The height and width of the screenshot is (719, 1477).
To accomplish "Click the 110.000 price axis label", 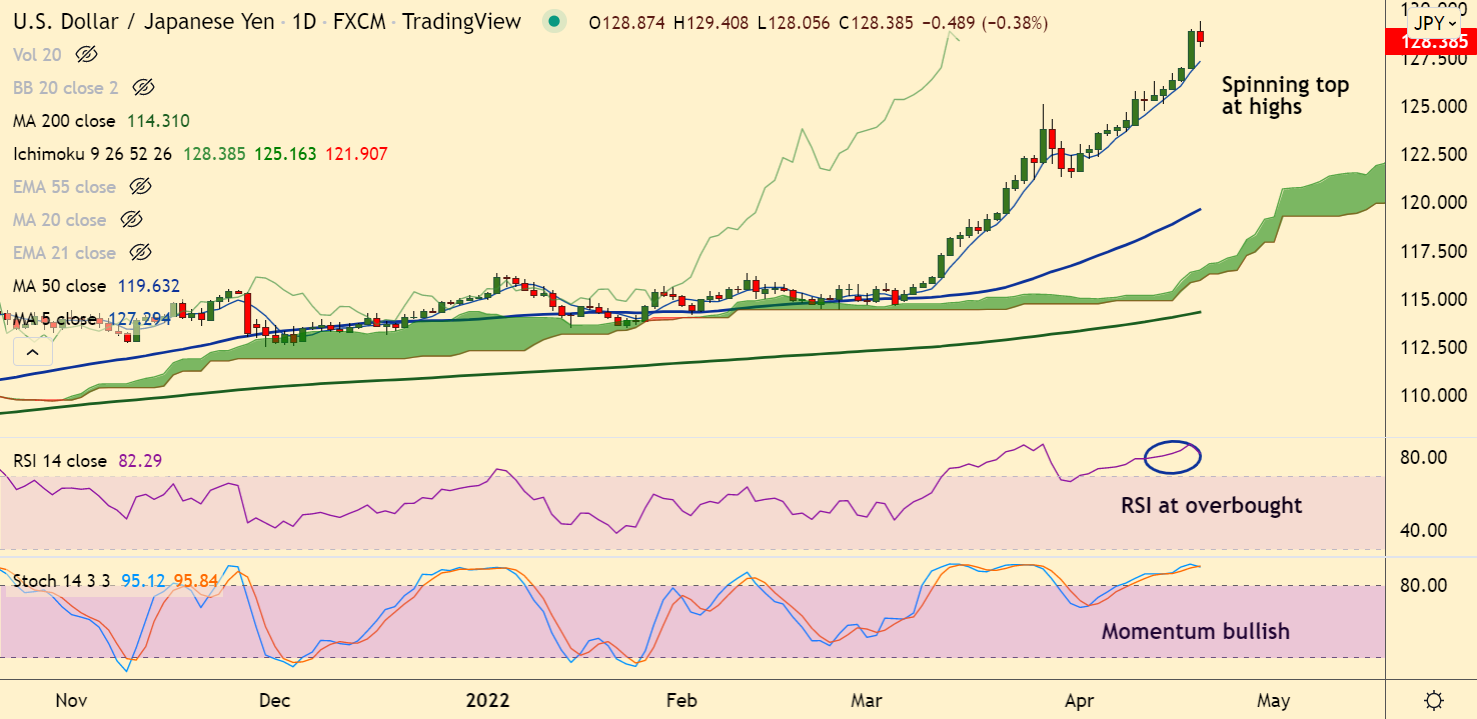I will [1432, 396].
